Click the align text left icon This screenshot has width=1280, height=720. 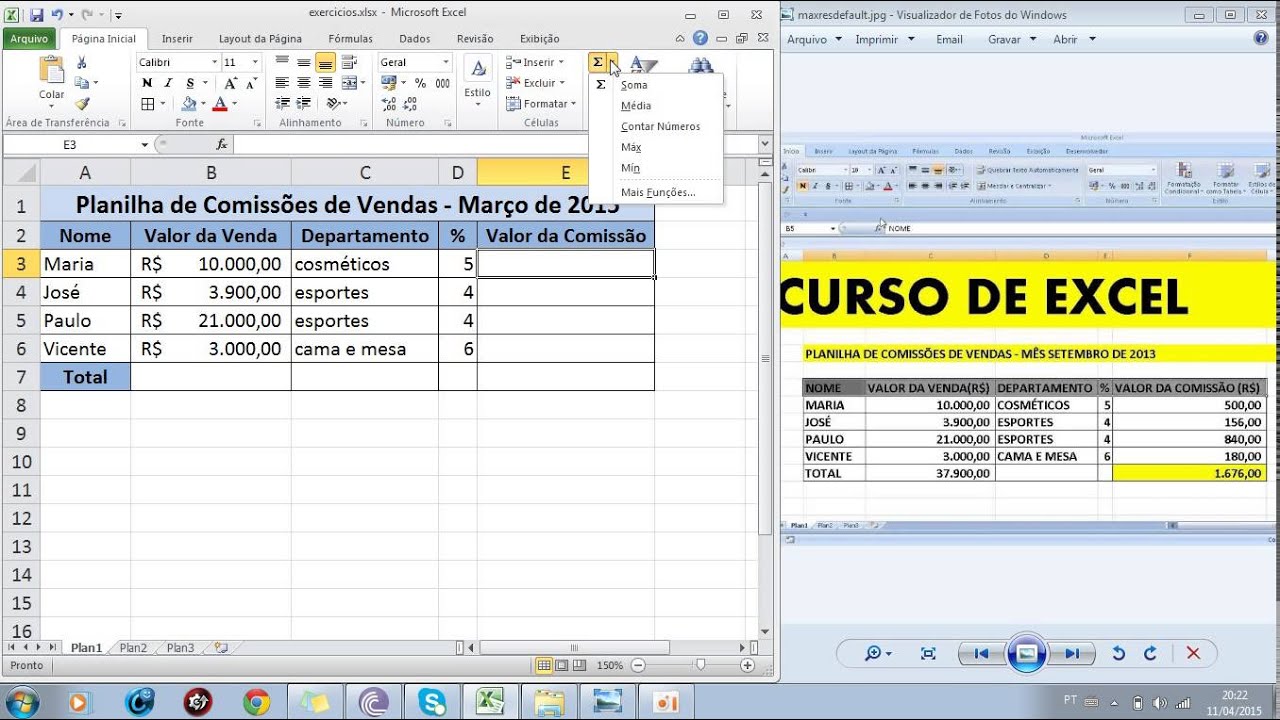[x=282, y=83]
